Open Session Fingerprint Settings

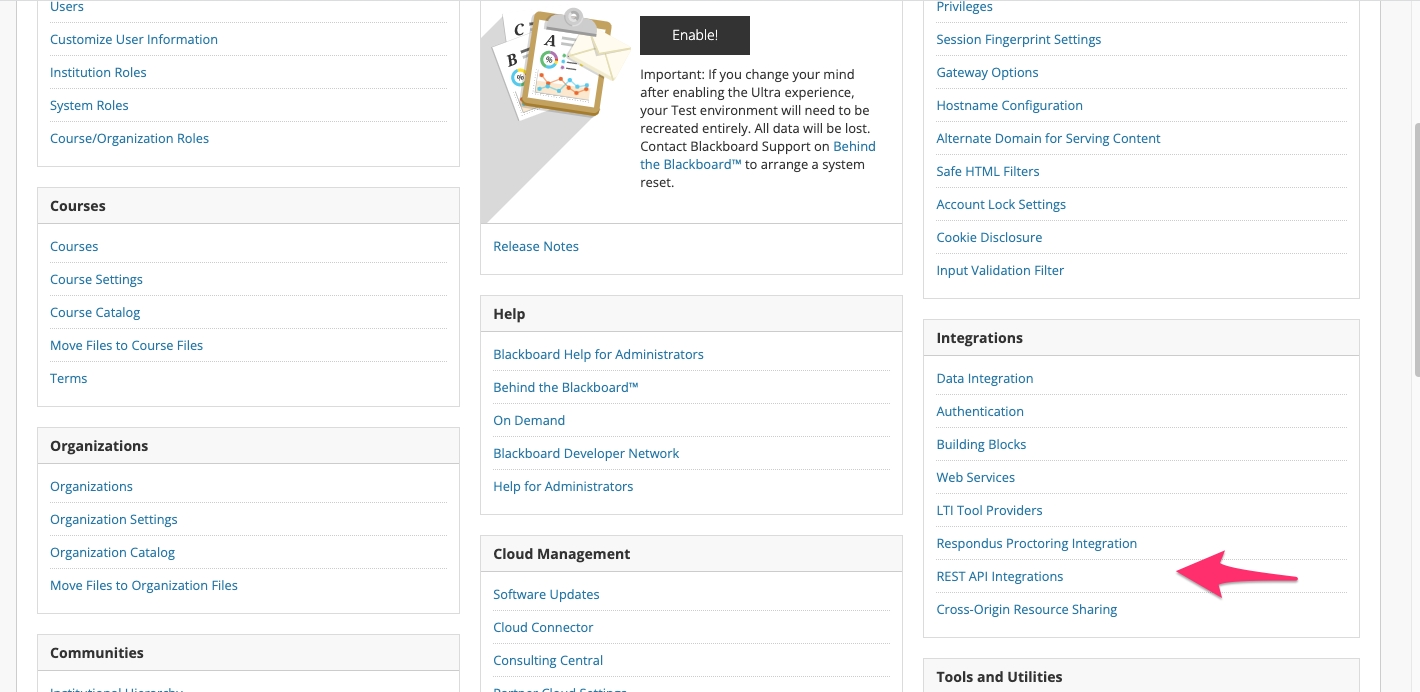point(1018,39)
